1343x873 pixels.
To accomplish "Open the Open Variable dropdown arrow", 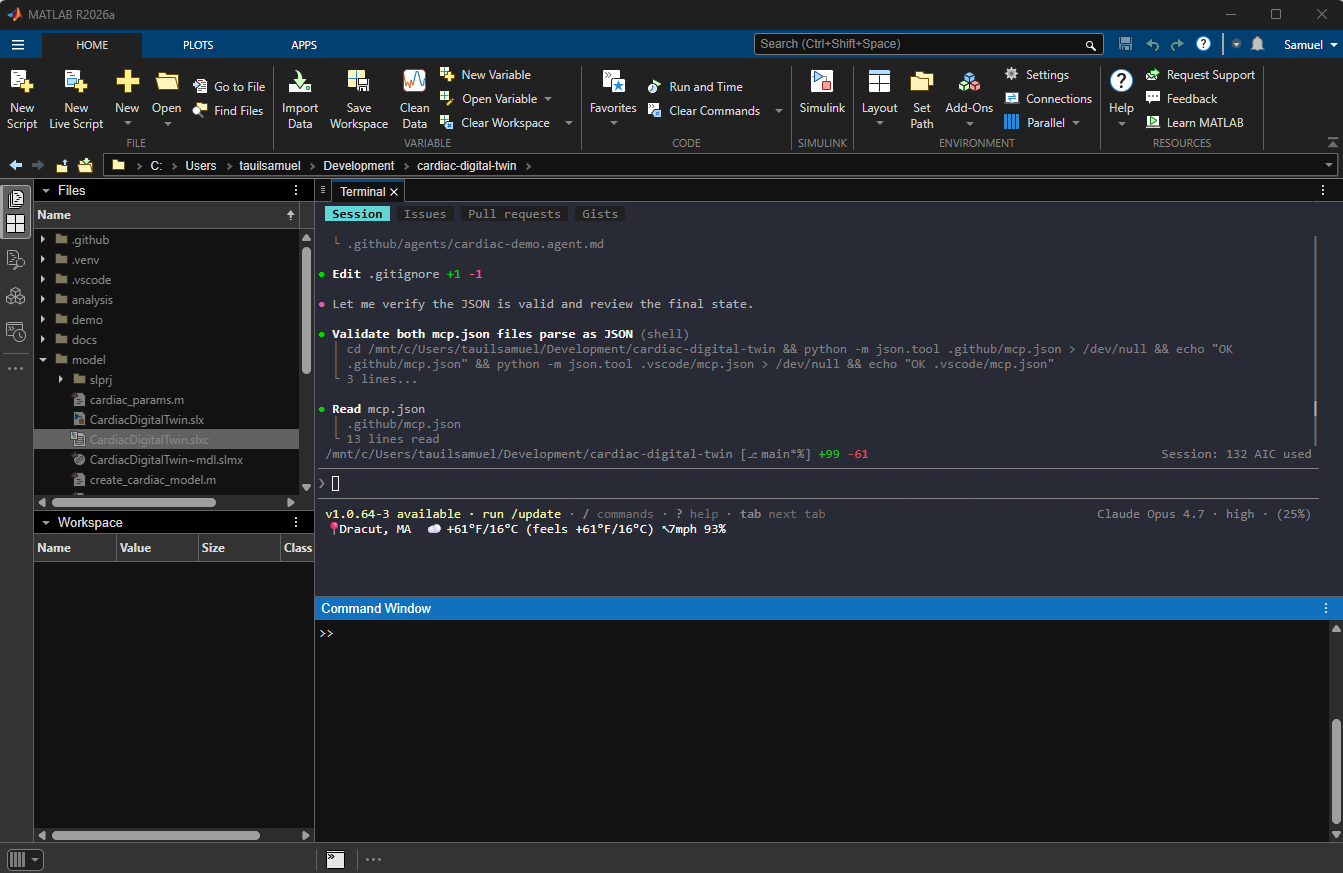I will coord(548,99).
